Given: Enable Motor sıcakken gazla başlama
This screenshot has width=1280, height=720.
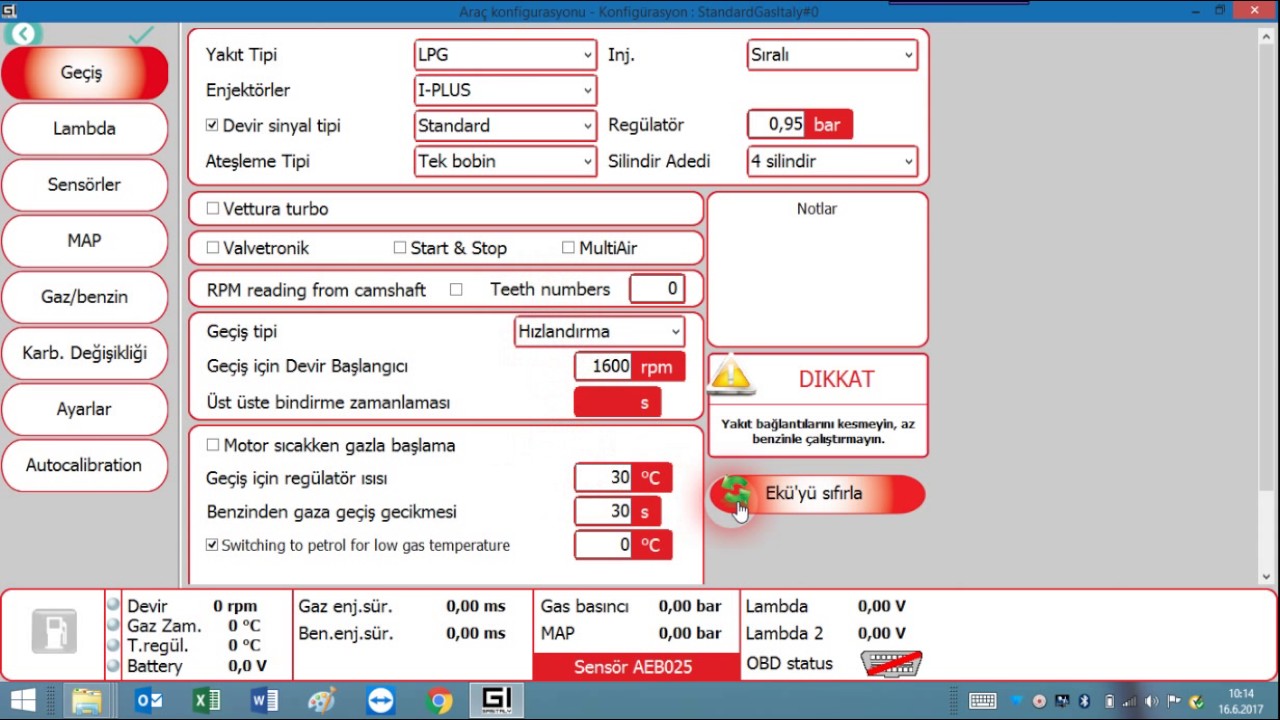Looking at the screenshot, I should pos(212,445).
